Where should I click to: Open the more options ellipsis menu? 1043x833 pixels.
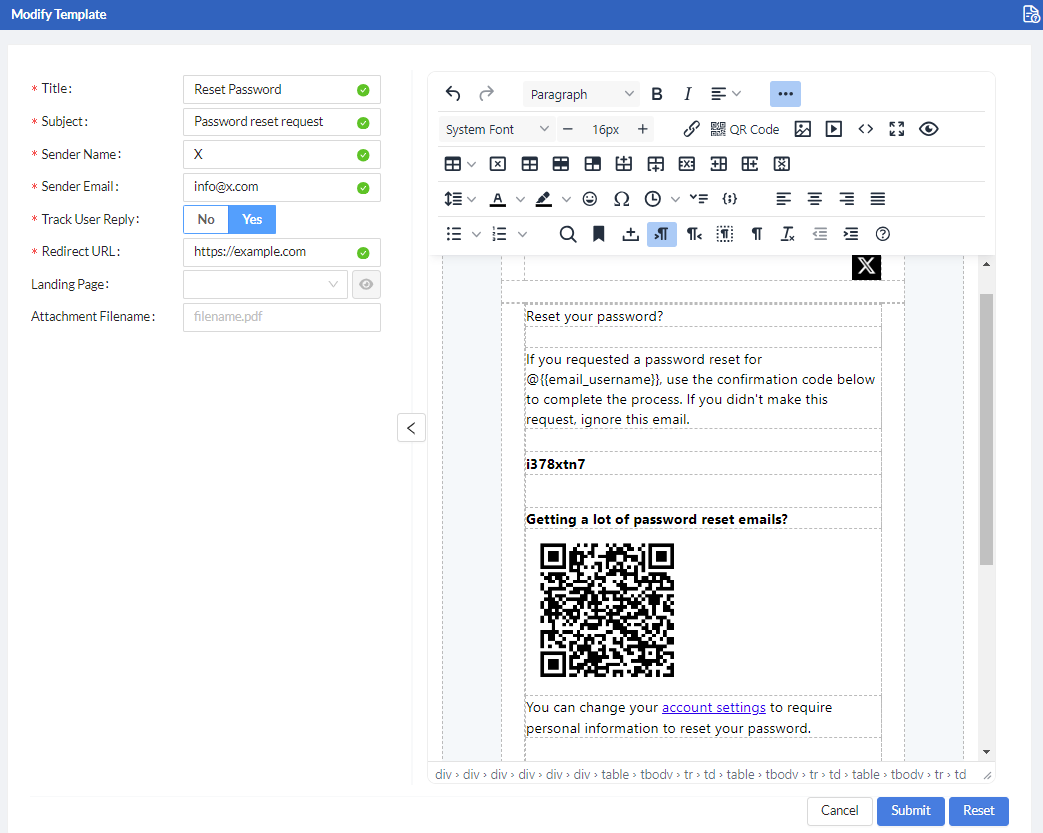coord(785,93)
